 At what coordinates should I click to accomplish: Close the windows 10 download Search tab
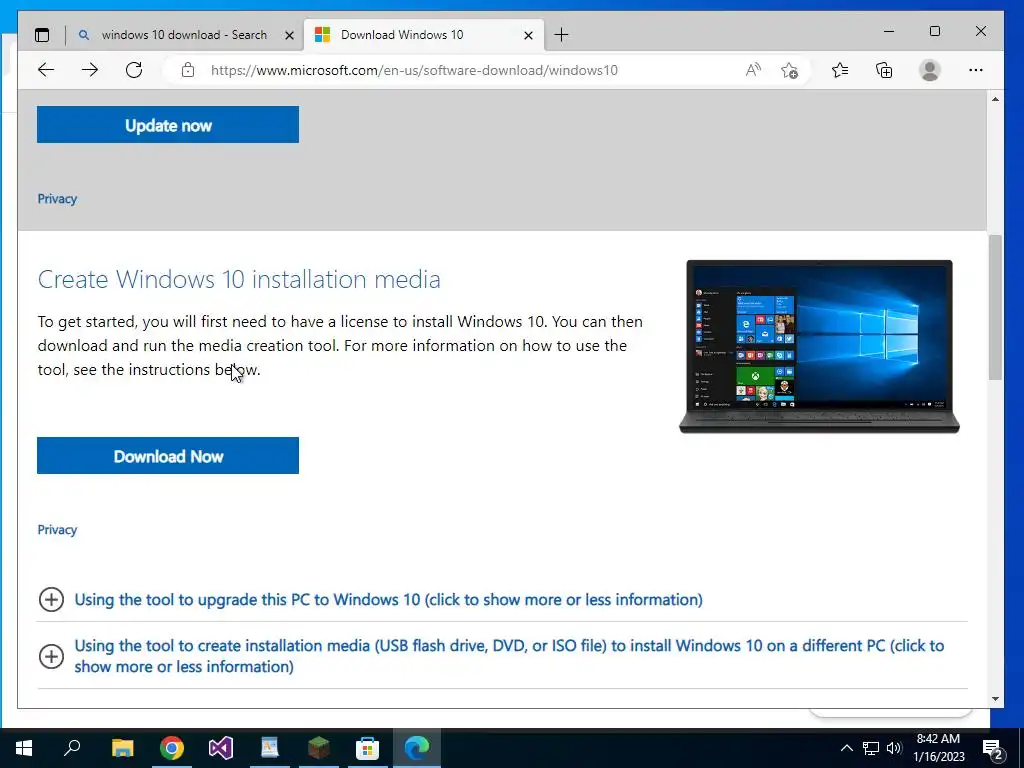point(289,35)
